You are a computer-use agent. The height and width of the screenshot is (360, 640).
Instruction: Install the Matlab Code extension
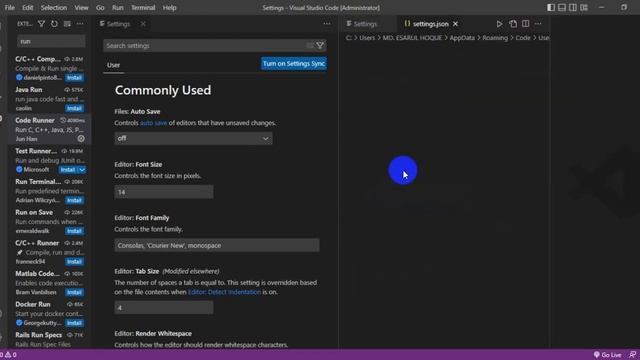(x=74, y=292)
